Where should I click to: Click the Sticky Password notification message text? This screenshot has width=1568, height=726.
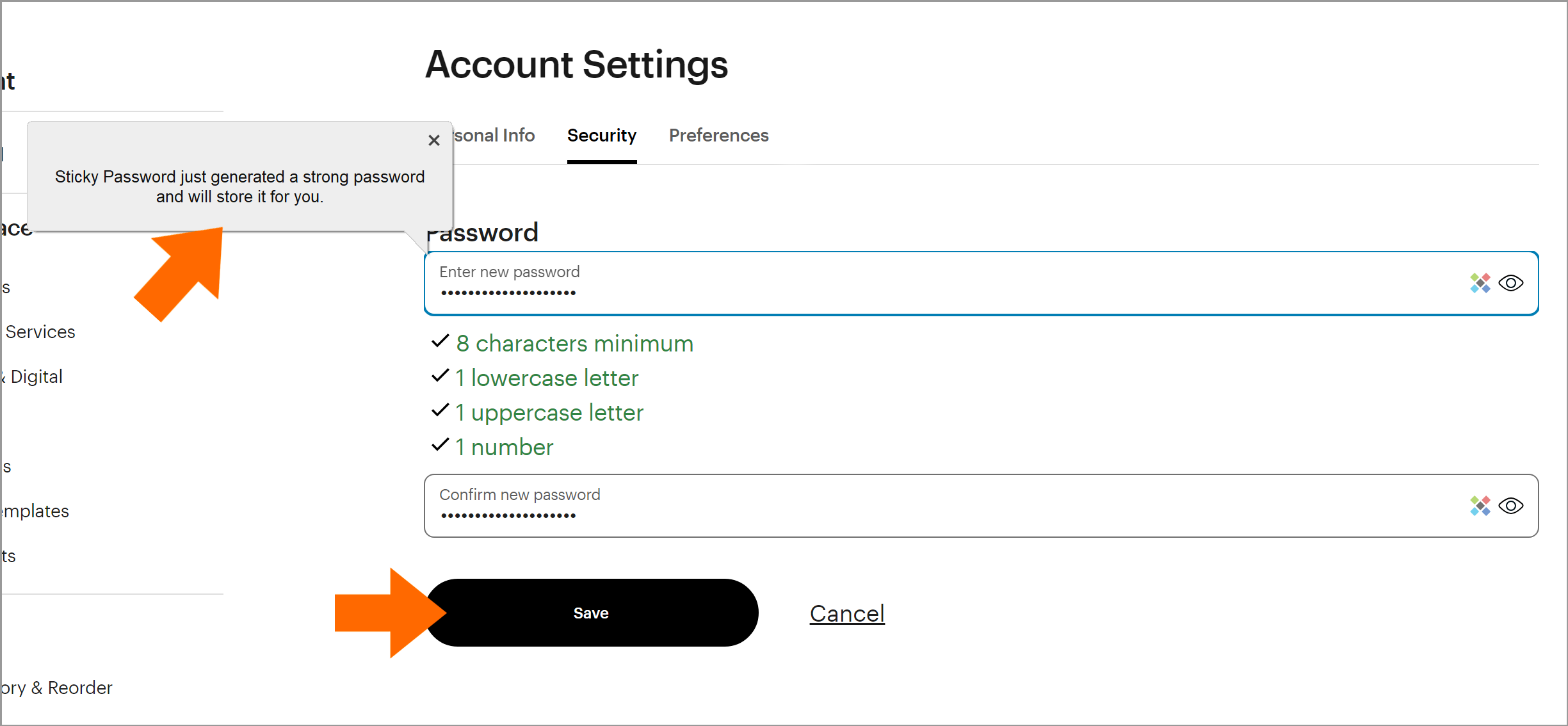click(239, 186)
